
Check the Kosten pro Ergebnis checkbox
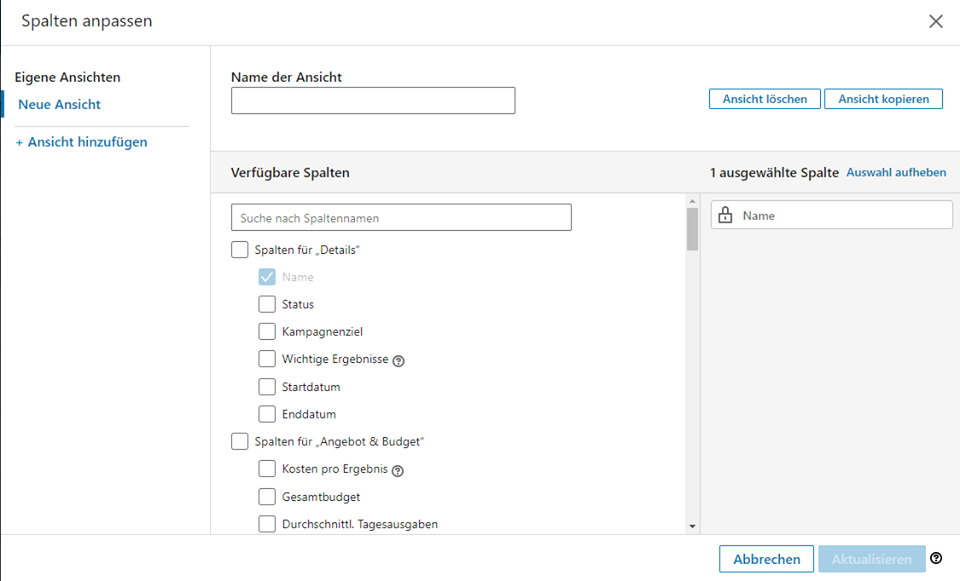click(x=267, y=468)
